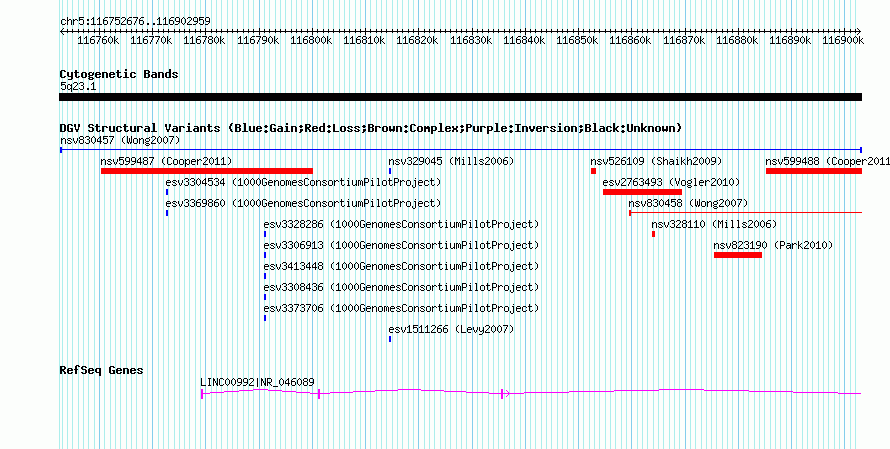Screen dimensions: 890x449
Task: Click the 116780k ruler tick label
Action: click(205, 41)
